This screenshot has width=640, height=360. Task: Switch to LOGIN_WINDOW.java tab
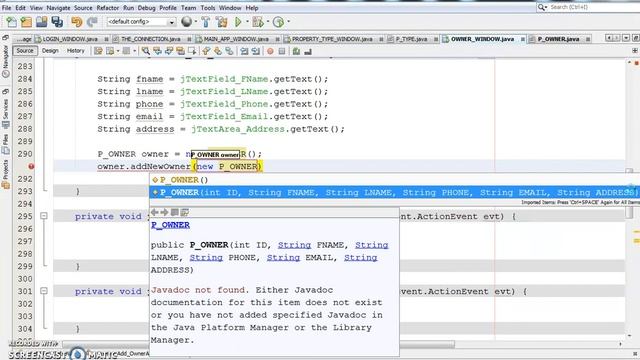coord(70,39)
